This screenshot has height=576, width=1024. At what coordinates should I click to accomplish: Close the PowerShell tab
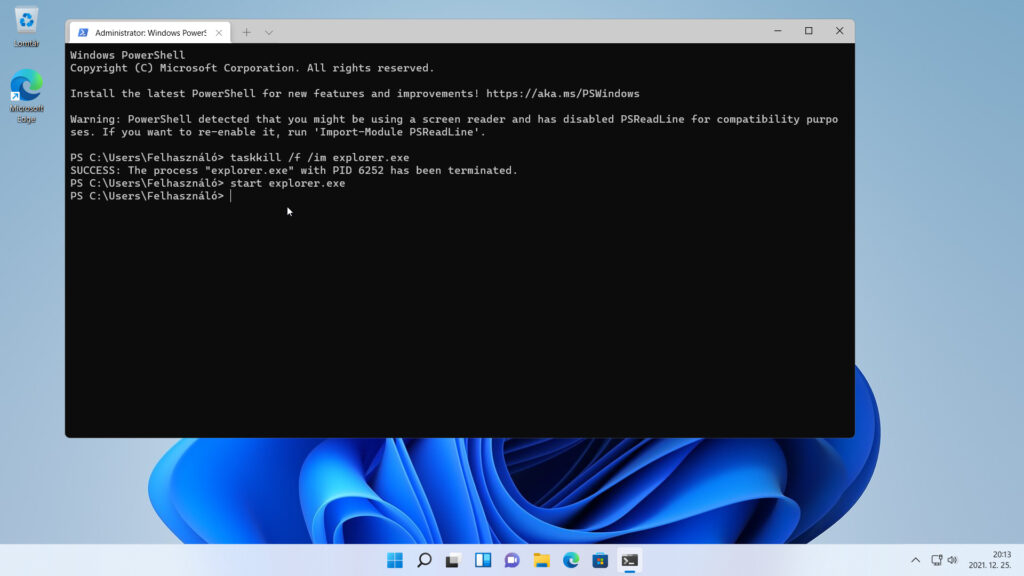point(219,33)
